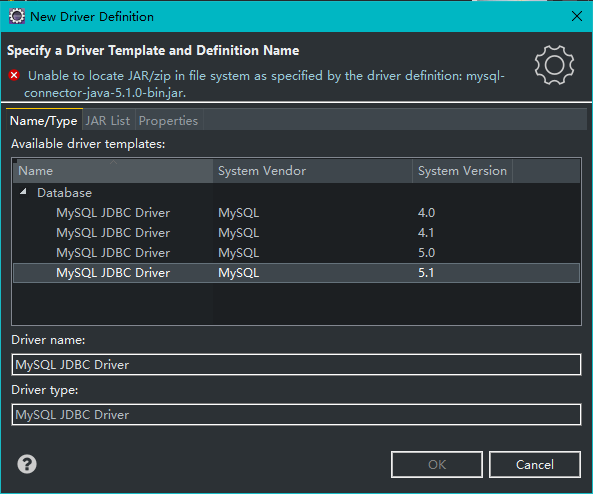Select the Database category row
593x494 pixels.
(296, 193)
